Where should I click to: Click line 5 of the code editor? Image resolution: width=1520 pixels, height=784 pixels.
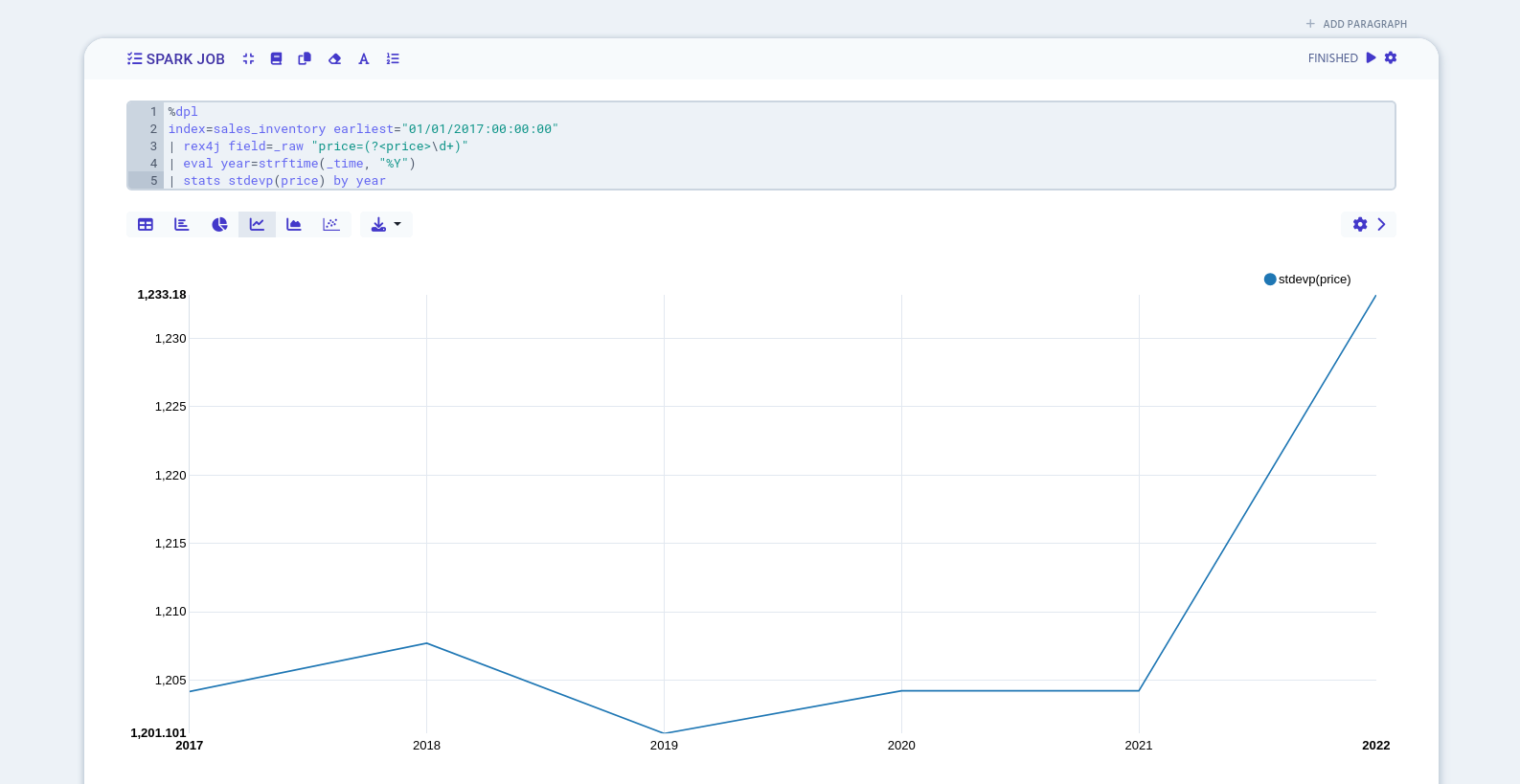[x=779, y=181]
